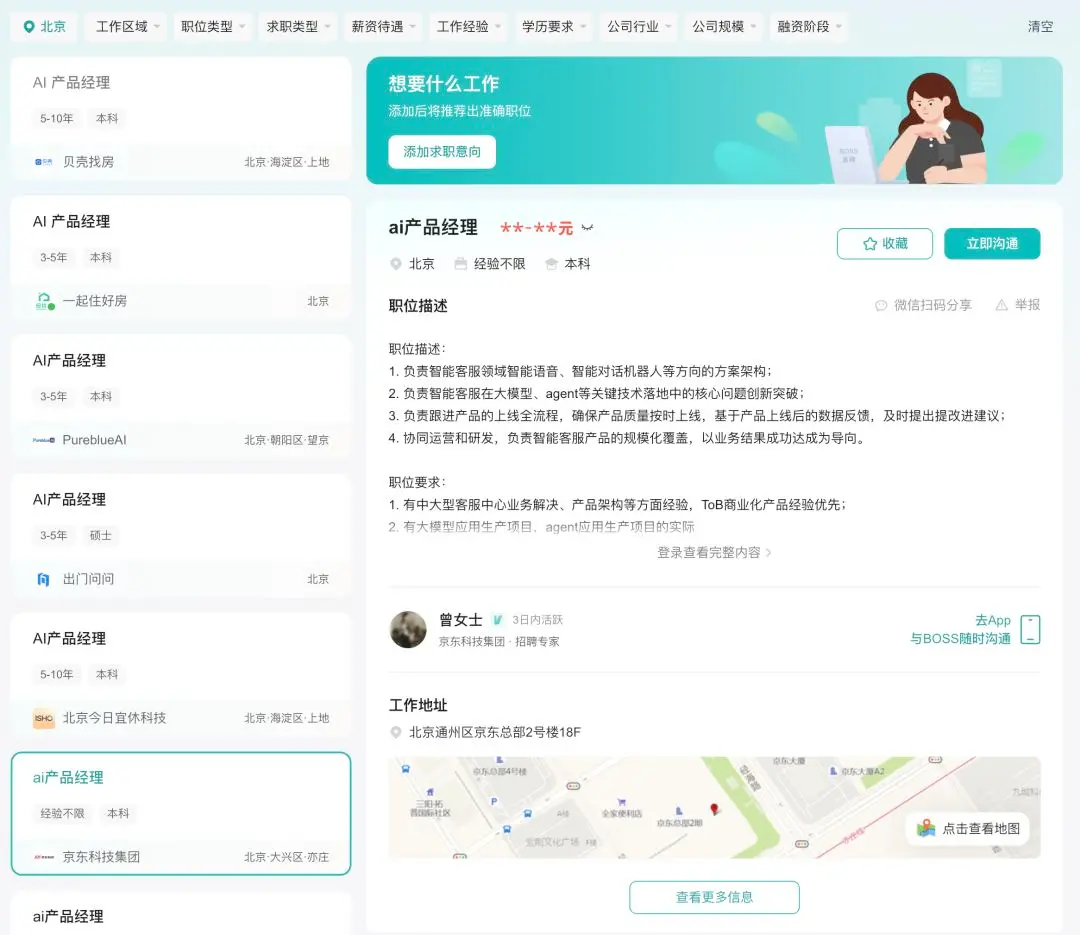Open the 学历要求 dropdown

pyautogui.click(x=553, y=27)
